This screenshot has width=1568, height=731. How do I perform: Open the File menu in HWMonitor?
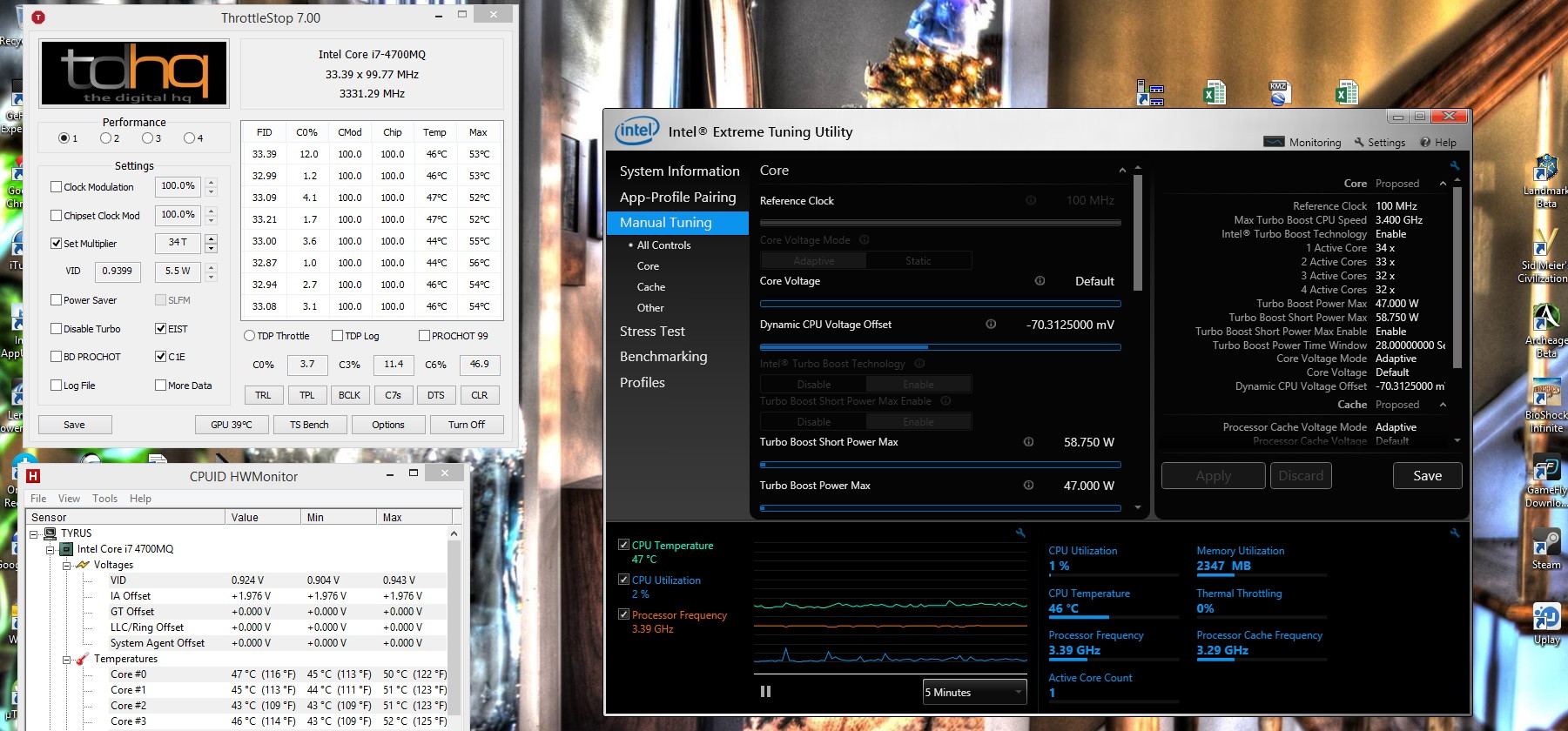[38, 499]
